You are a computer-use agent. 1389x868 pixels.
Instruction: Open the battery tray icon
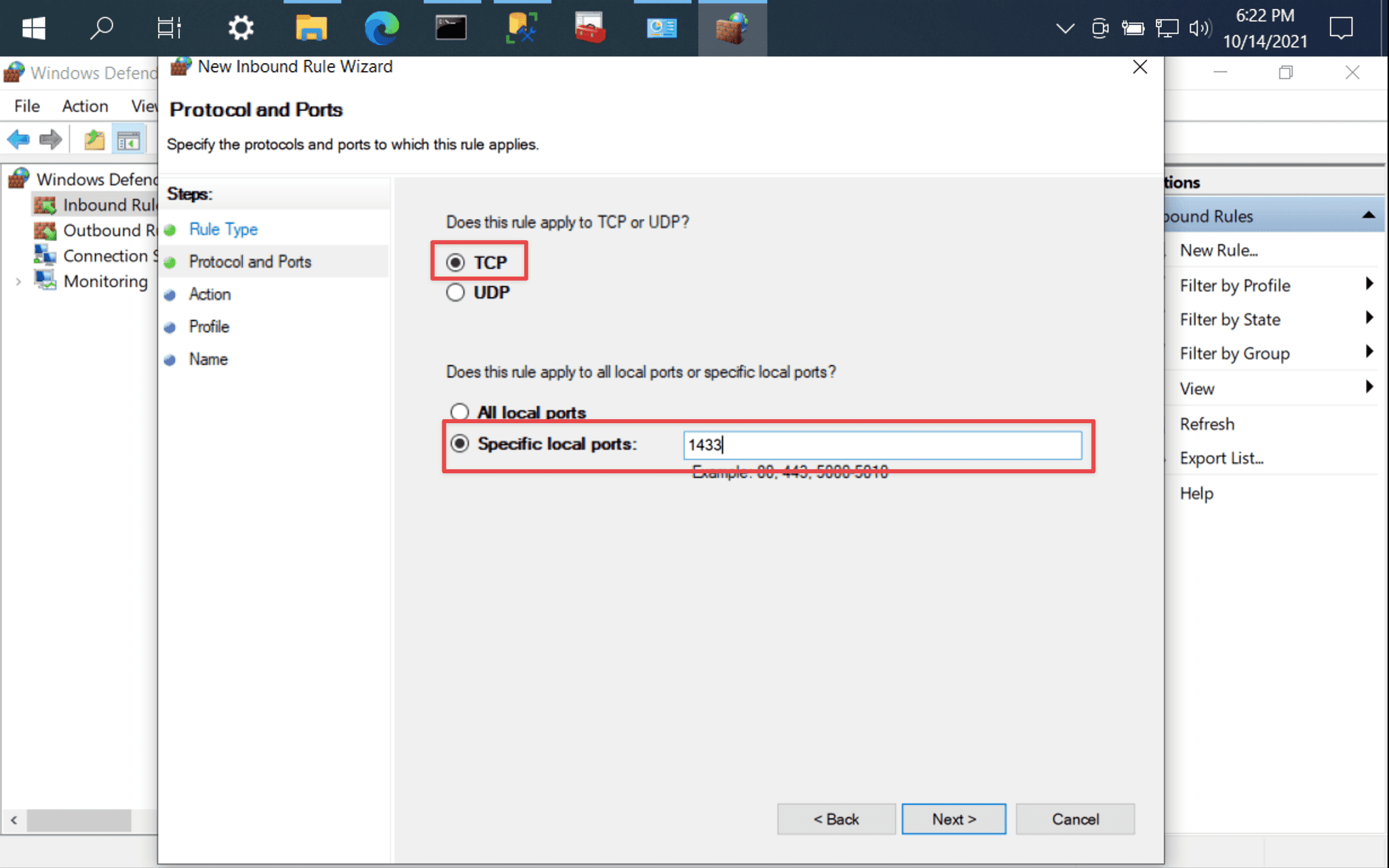point(1133,28)
